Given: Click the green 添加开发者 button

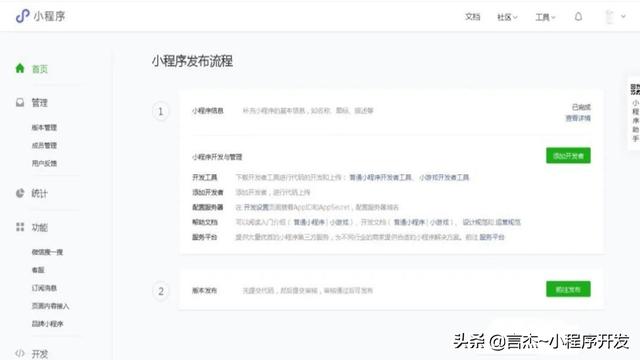Looking at the screenshot, I should tap(568, 156).
